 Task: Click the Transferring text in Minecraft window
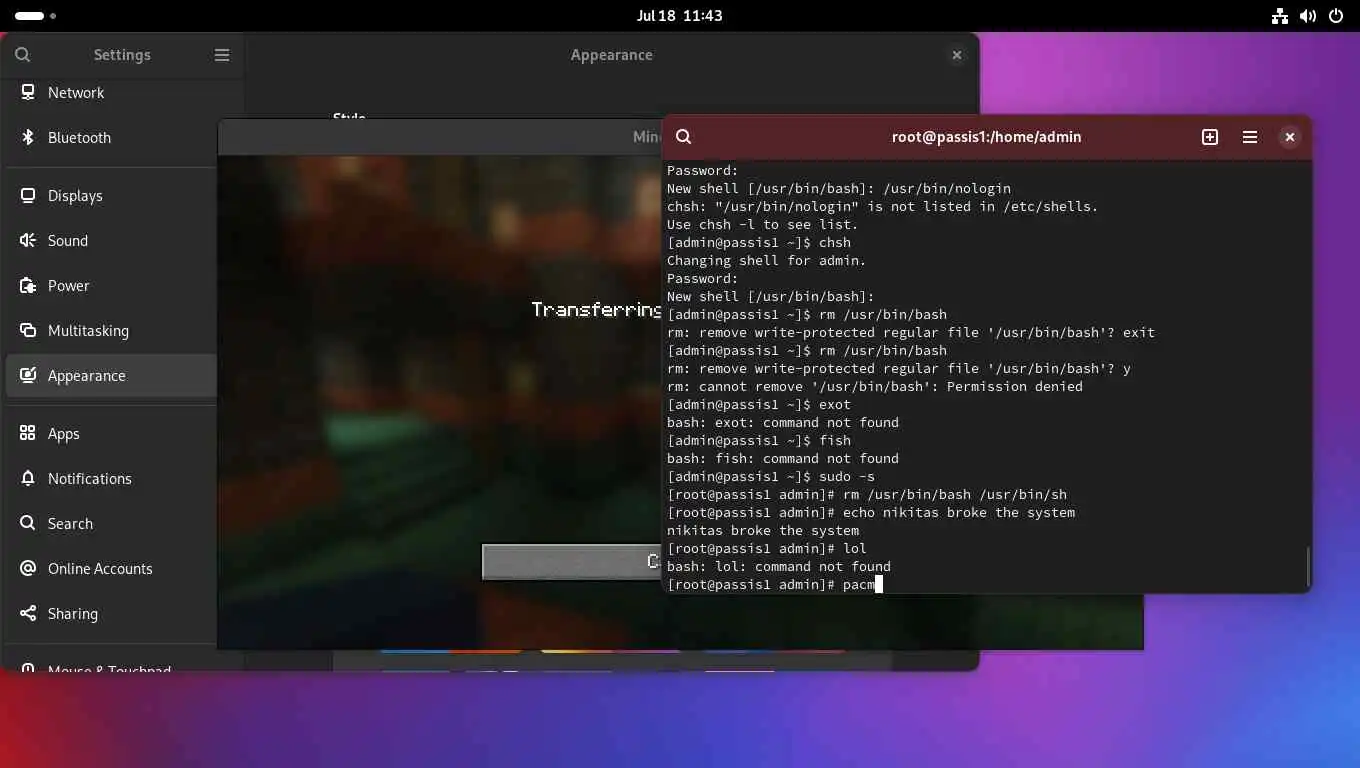[x=596, y=310]
